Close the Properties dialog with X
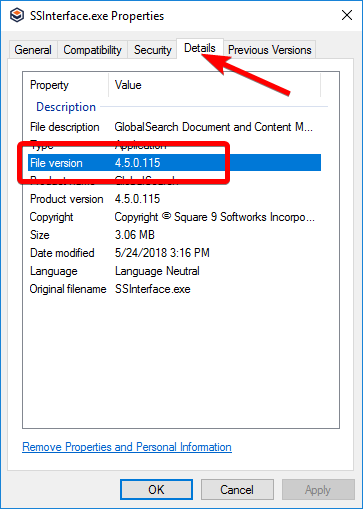Screen dimensions: 363x509 pos(347,15)
